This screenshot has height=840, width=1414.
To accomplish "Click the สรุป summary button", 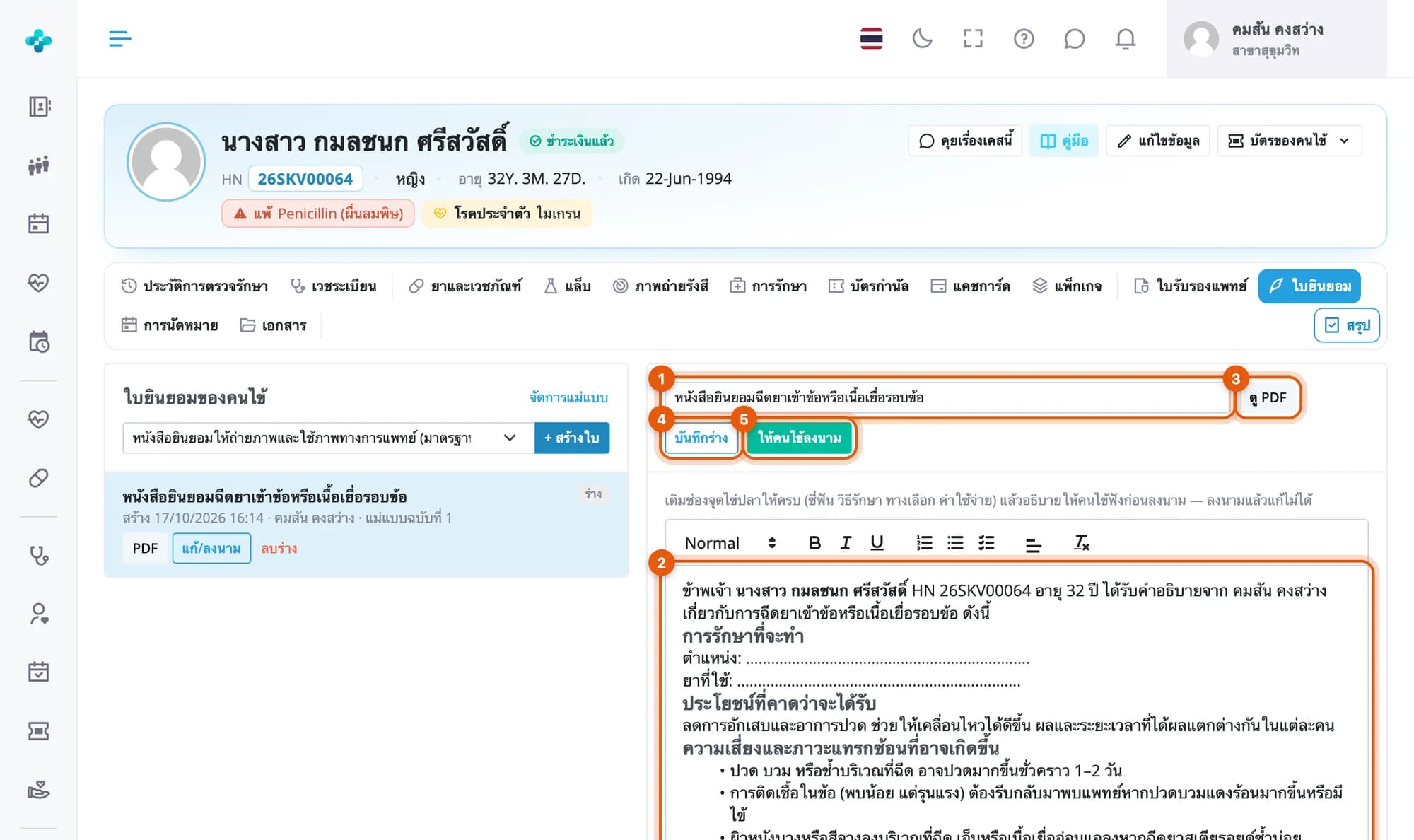I will coord(1347,325).
